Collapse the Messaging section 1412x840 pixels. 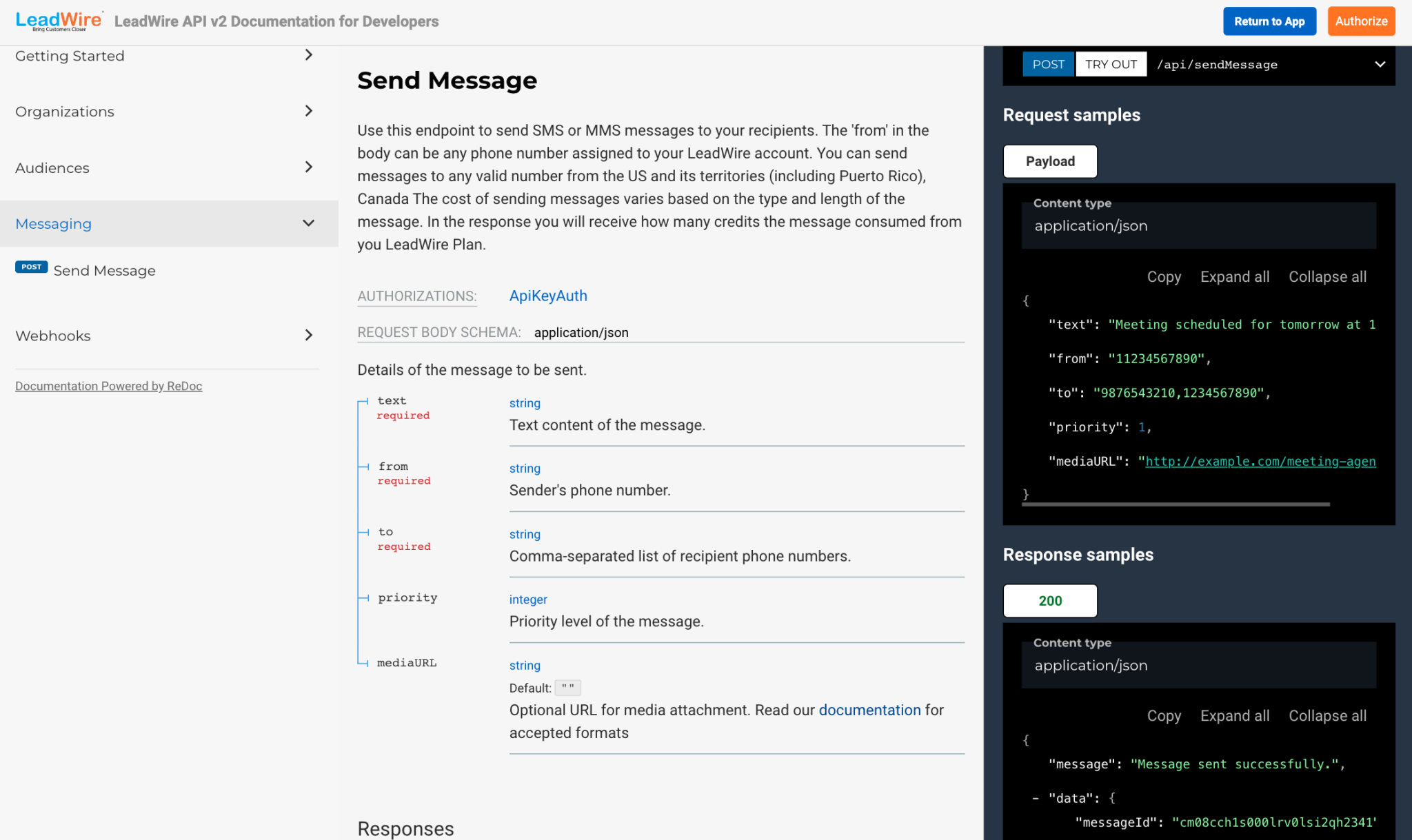[x=309, y=223]
